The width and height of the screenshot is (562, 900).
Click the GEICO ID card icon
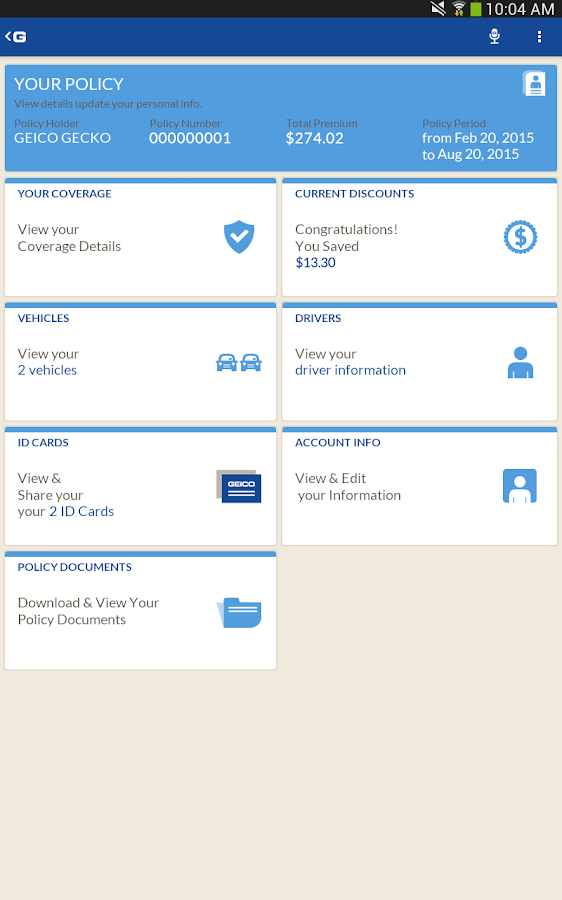tap(239, 486)
